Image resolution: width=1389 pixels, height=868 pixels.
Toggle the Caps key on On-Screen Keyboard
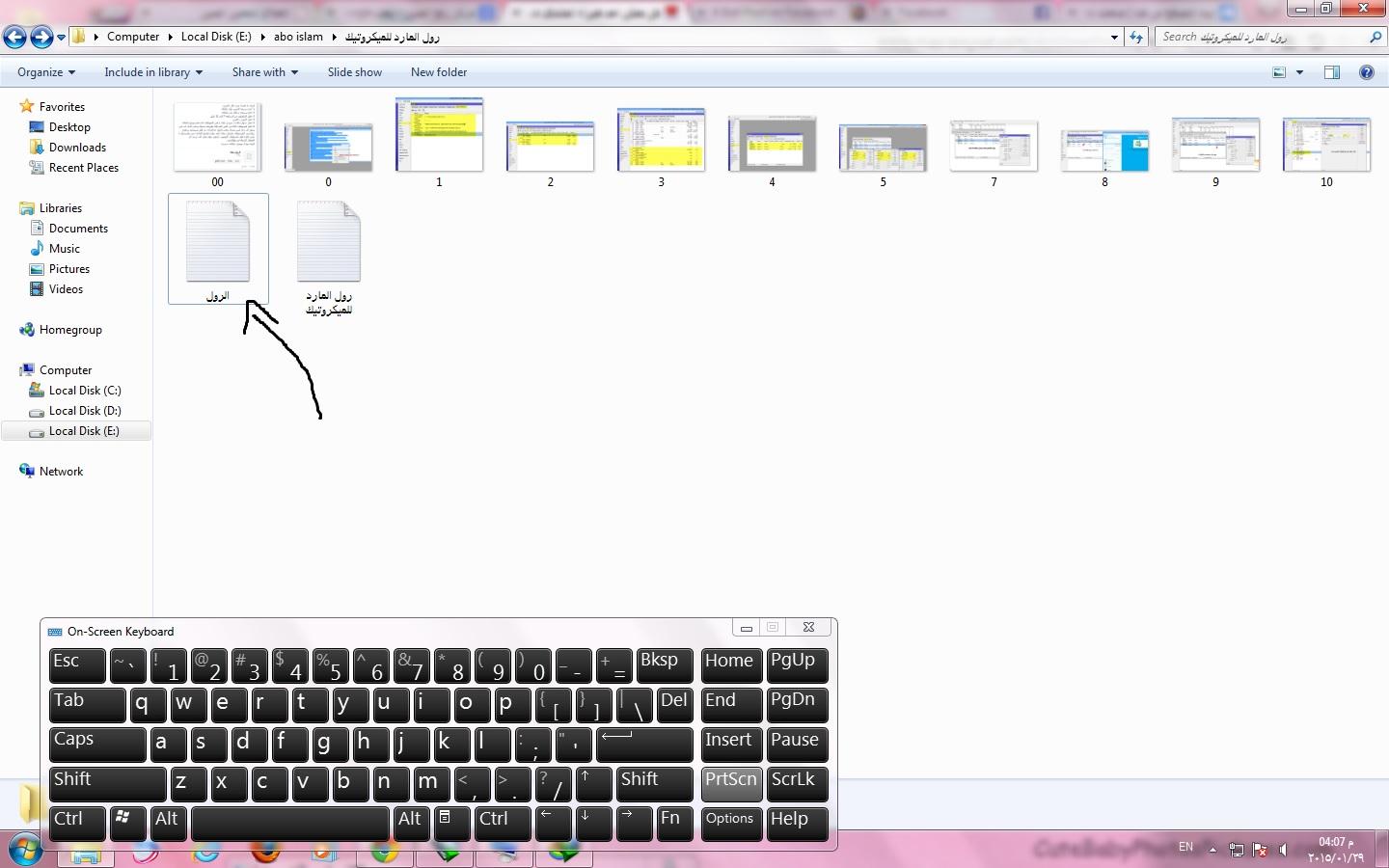[x=97, y=745]
